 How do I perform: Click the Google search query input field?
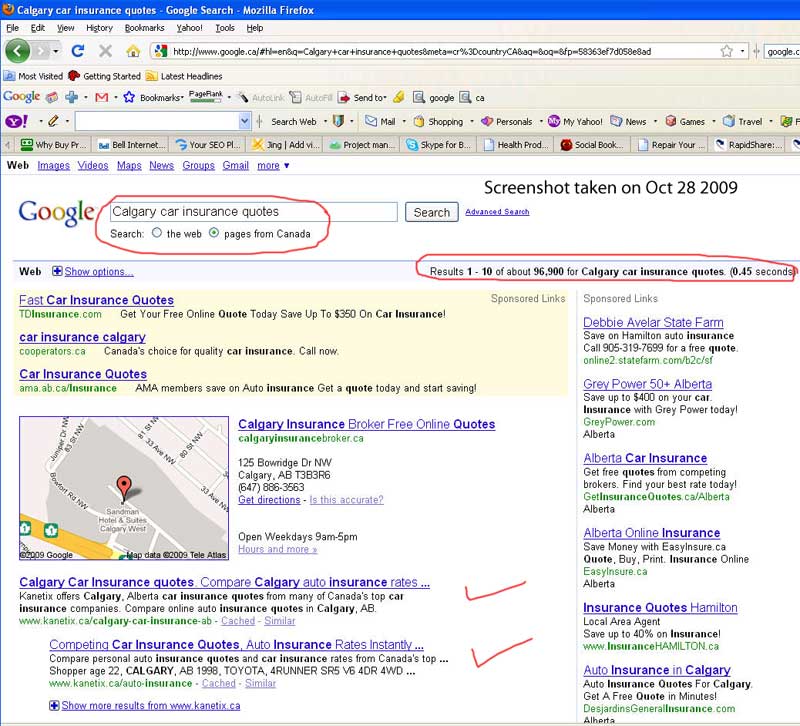point(254,212)
